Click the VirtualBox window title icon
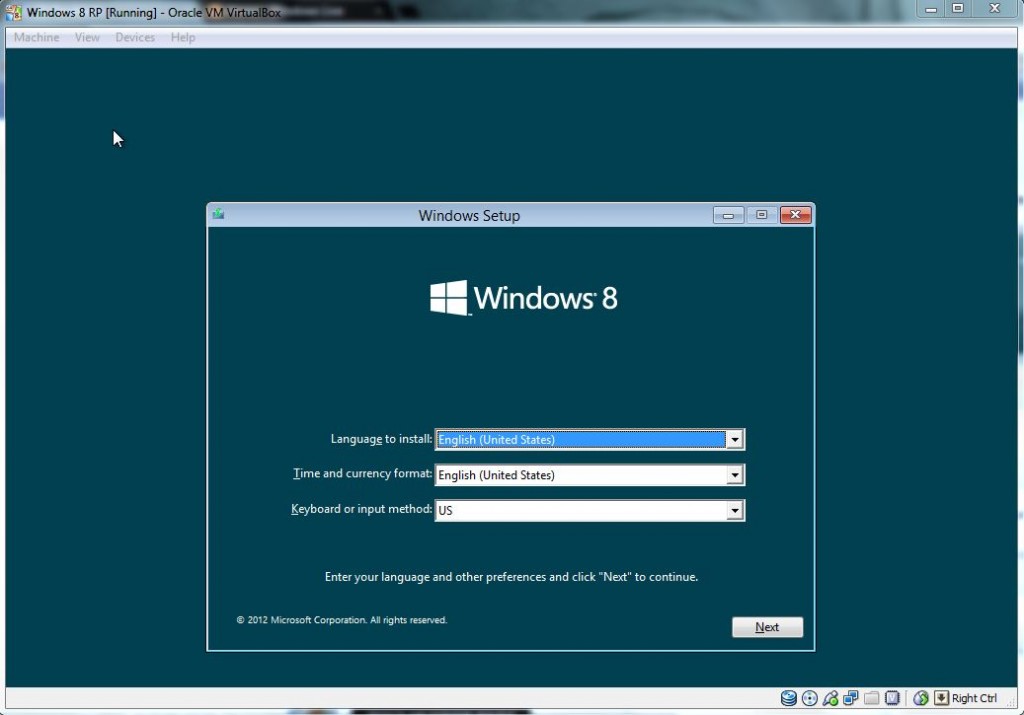 coord(13,12)
